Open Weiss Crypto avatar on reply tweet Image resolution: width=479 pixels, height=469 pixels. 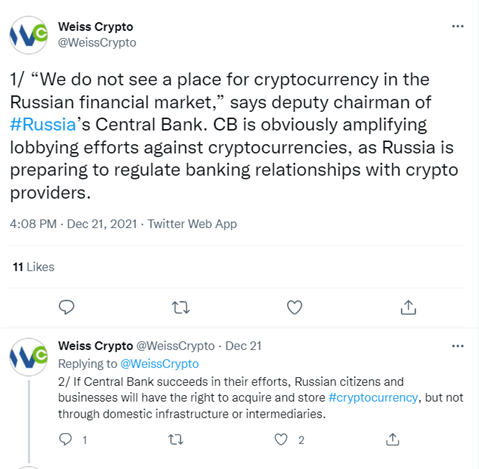[x=29, y=357]
